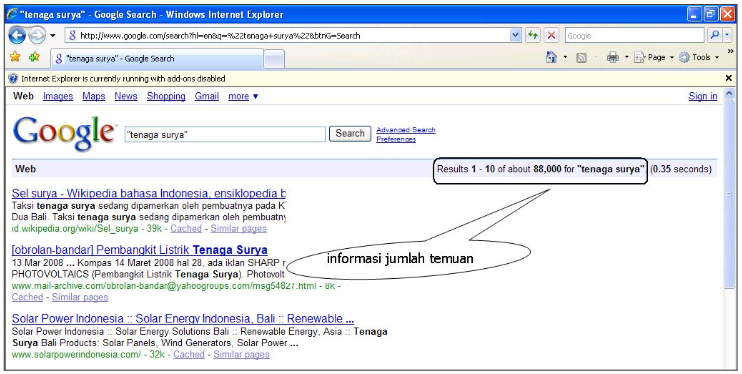Open Advanced Search link

[x=406, y=130]
